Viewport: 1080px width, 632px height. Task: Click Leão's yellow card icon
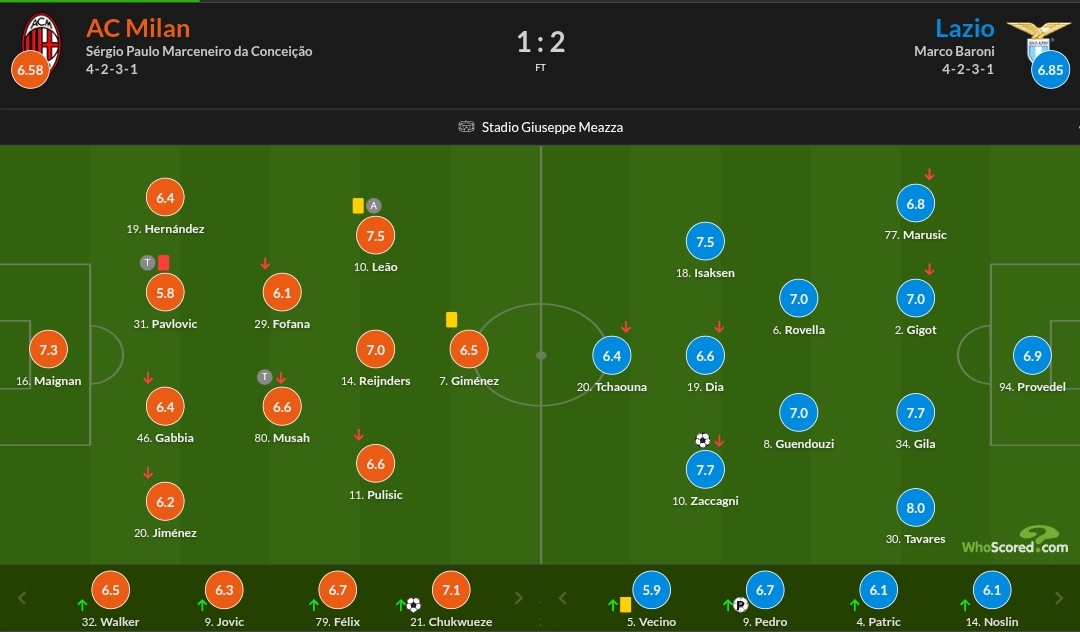coord(358,205)
